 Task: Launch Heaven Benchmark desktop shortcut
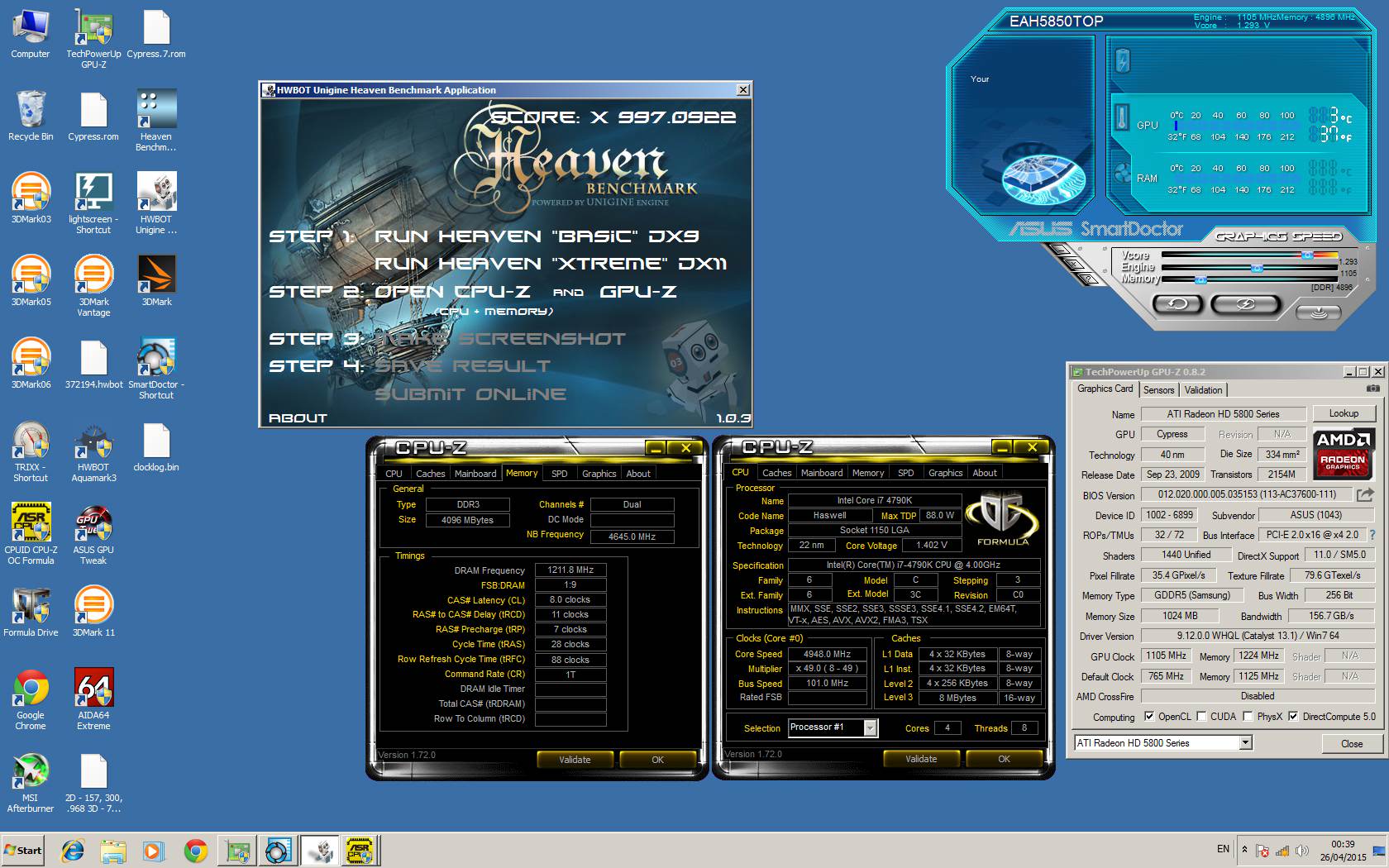click(155, 122)
